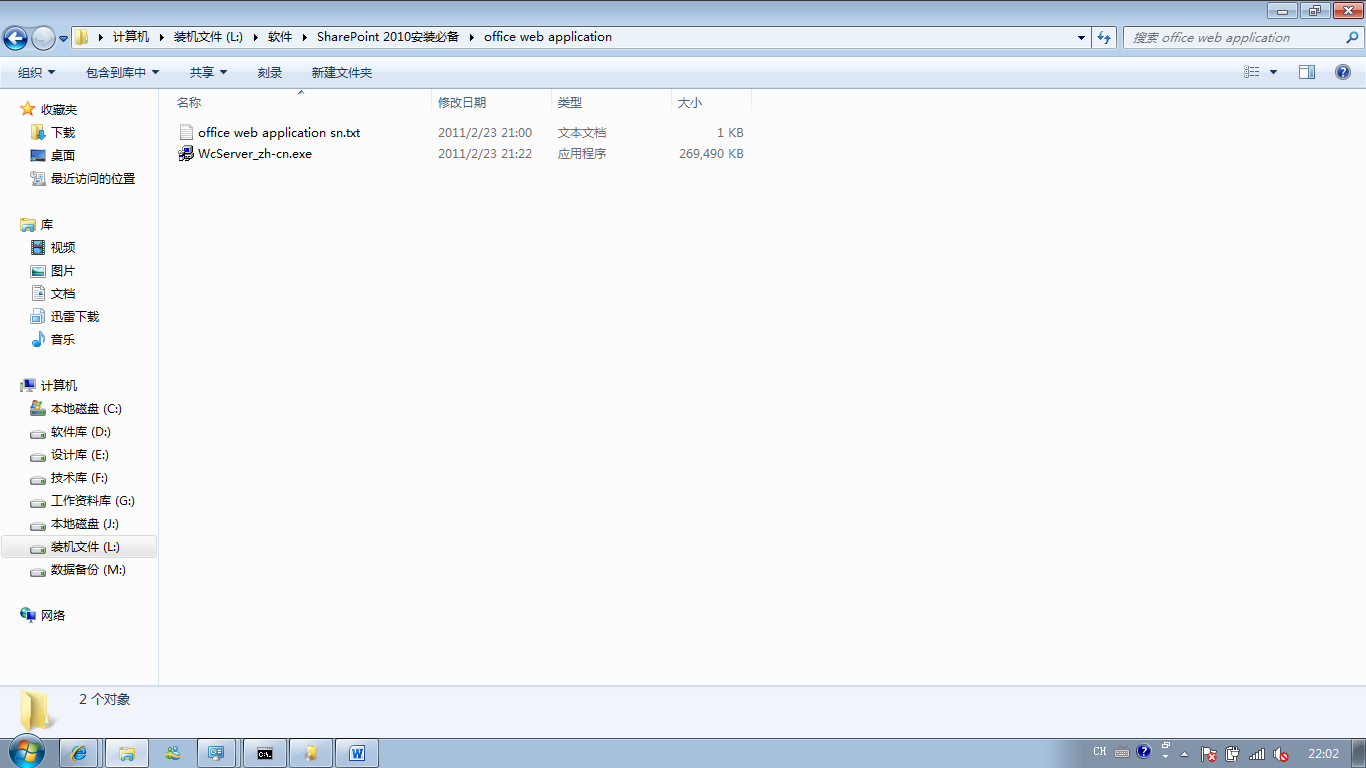Screen dimensions: 1366x768
Task: Sort by the 类型 column header
Action: coord(611,102)
